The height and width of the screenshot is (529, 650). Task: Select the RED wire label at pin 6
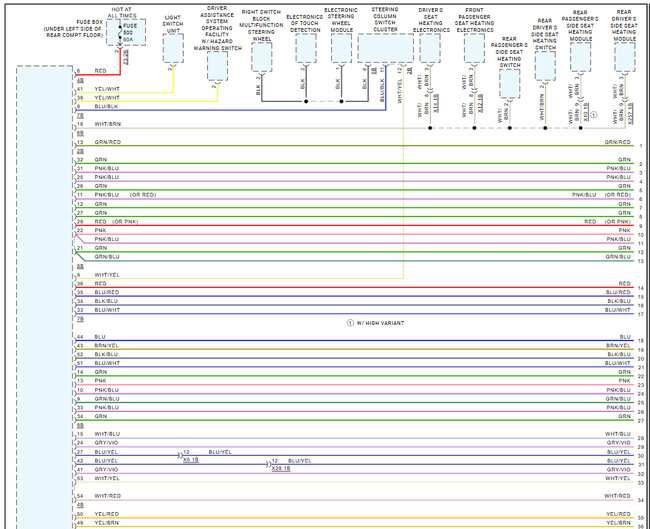pos(100,71)
